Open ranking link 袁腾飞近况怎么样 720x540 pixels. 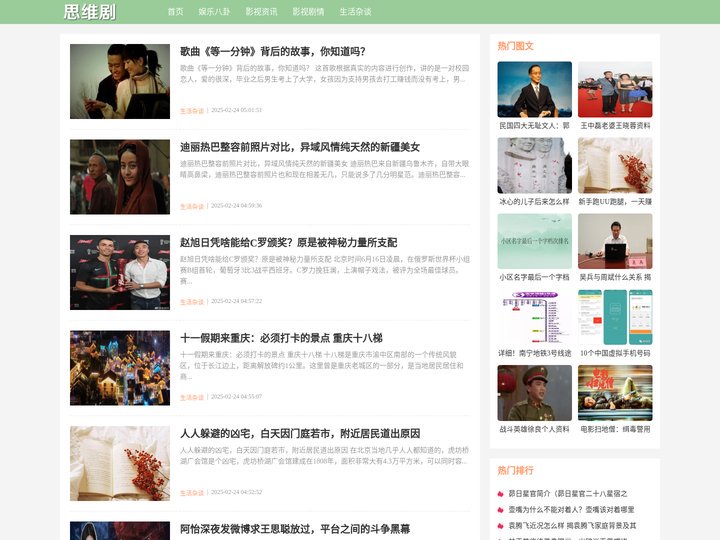point(572,526)
